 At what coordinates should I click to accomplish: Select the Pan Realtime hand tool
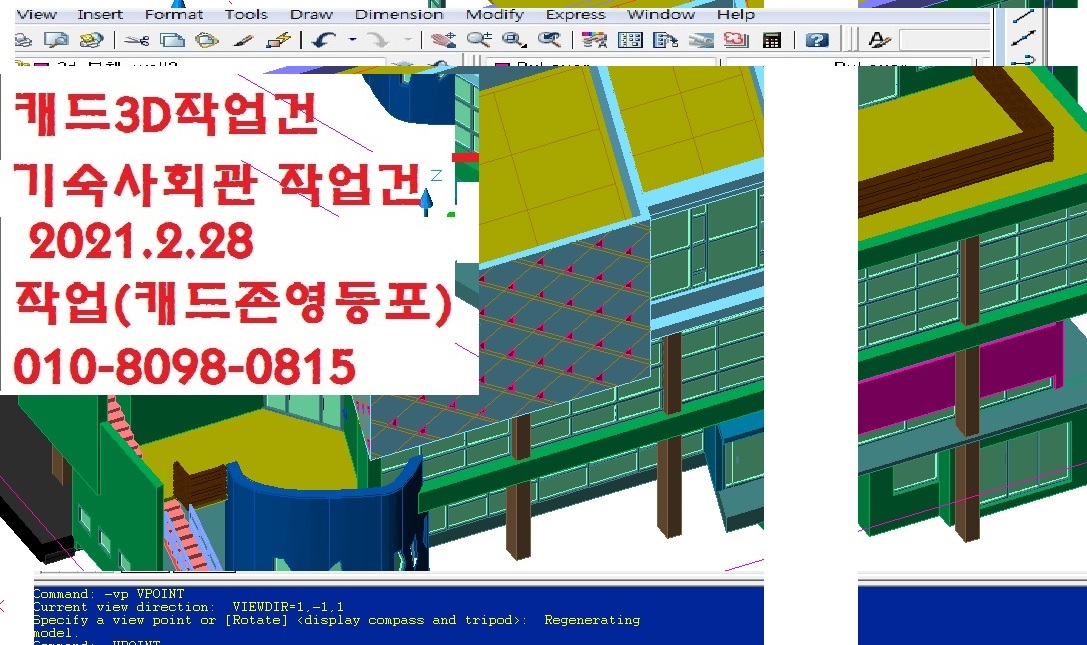point(443,40)
